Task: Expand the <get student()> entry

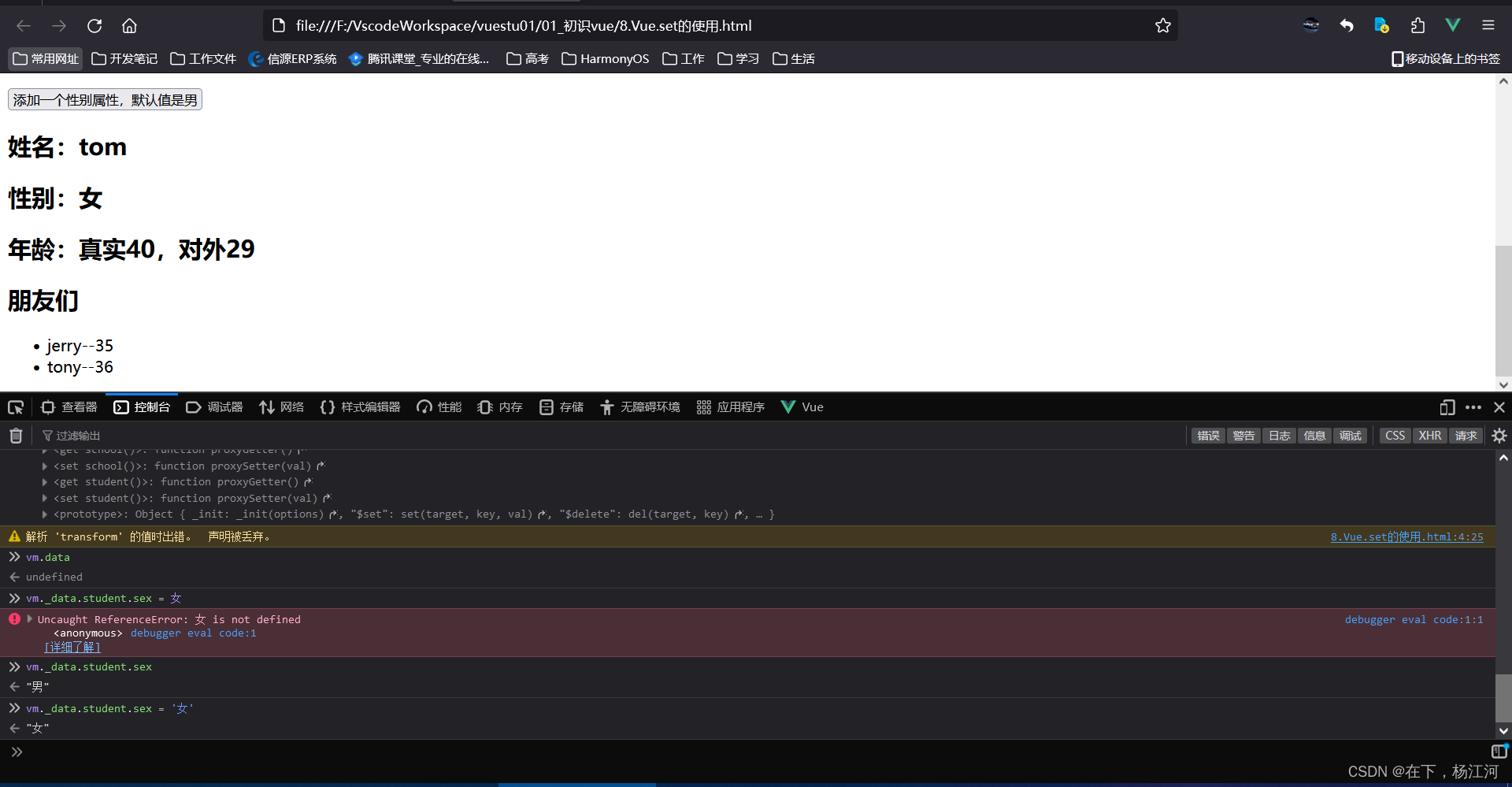Action: coord(45,482)
